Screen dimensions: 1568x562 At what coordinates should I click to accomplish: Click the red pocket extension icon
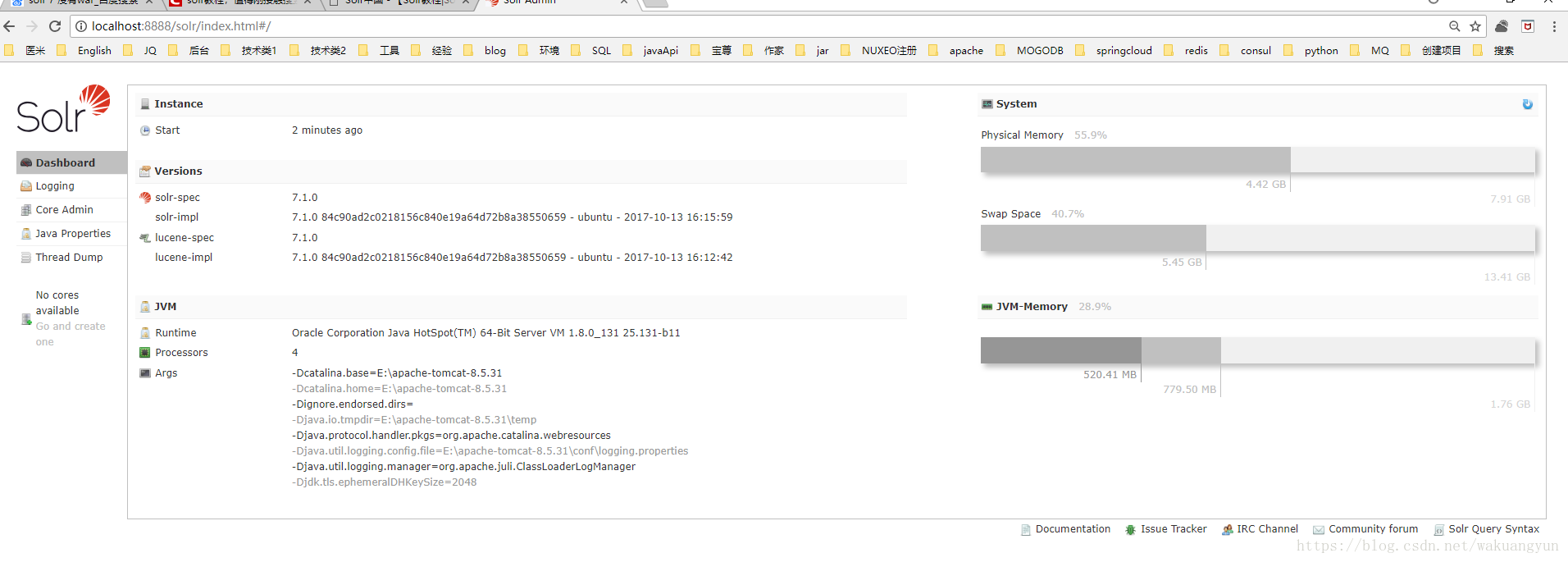point(1528,26)
